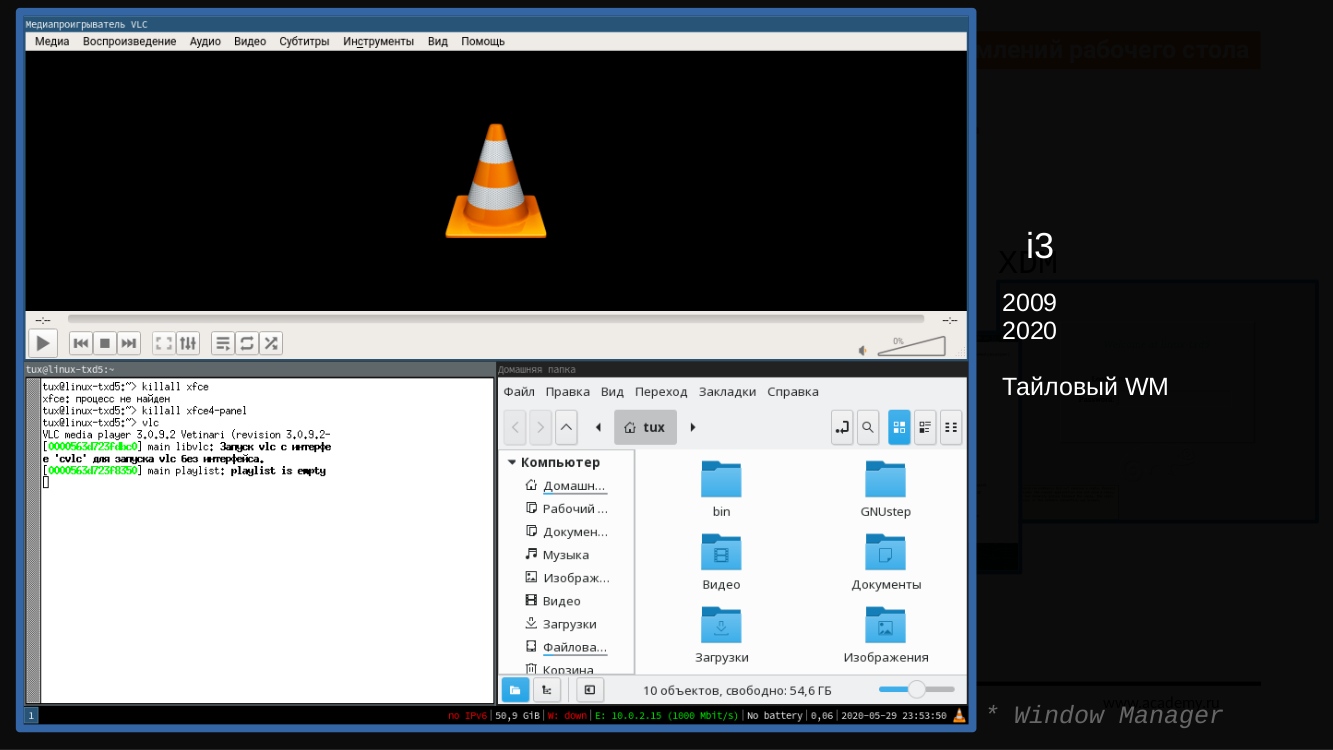The width and height of the screenshot is (1333, 750).
Task: Open Вид menu in file manager
Action: (x=612, y=391)
